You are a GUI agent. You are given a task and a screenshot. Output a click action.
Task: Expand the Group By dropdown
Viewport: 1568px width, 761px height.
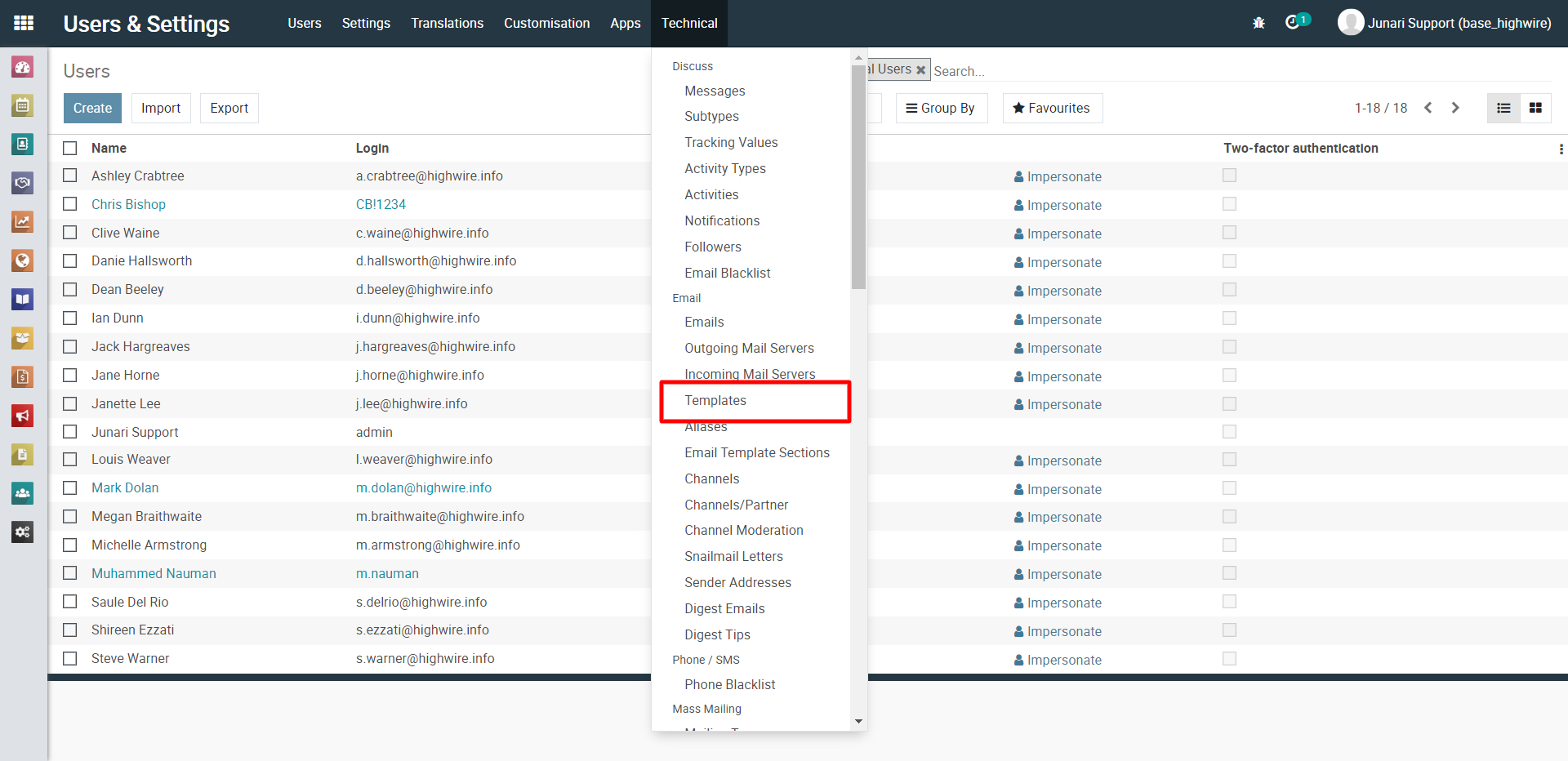[941, 108]
